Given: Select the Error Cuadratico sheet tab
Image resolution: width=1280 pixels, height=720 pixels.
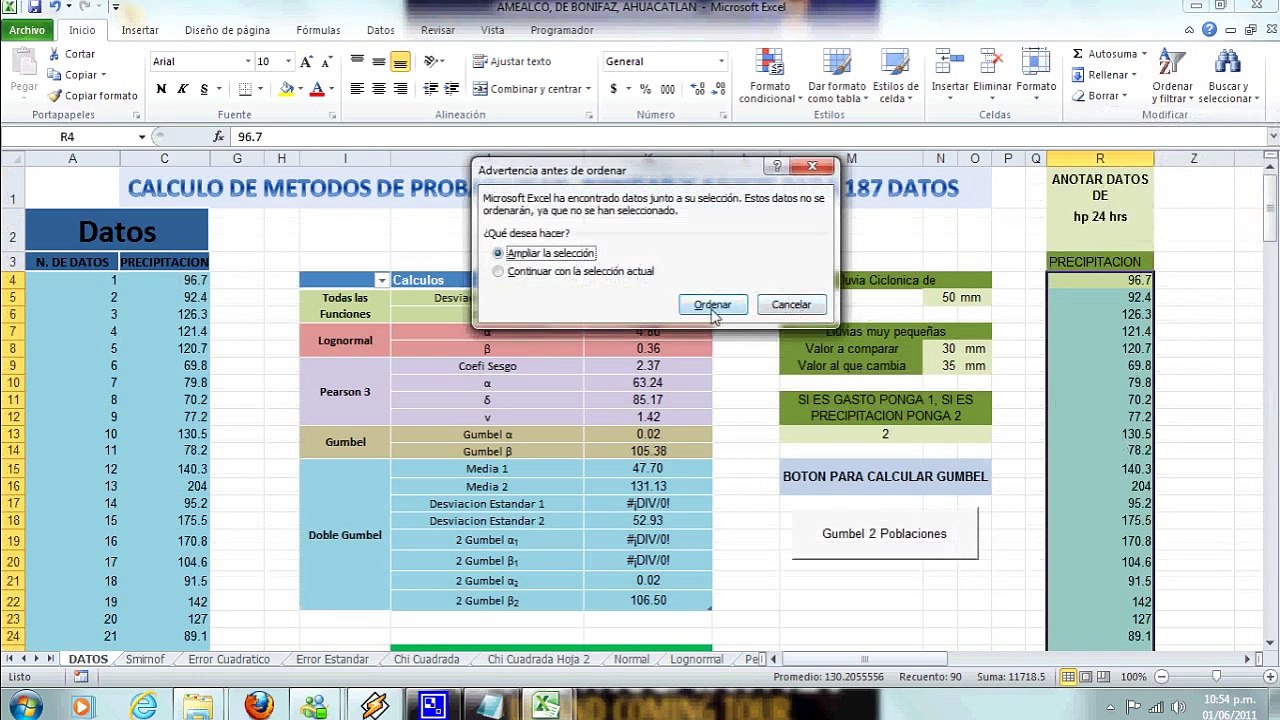Looking at the screenshot, I should tap(229, 660).
